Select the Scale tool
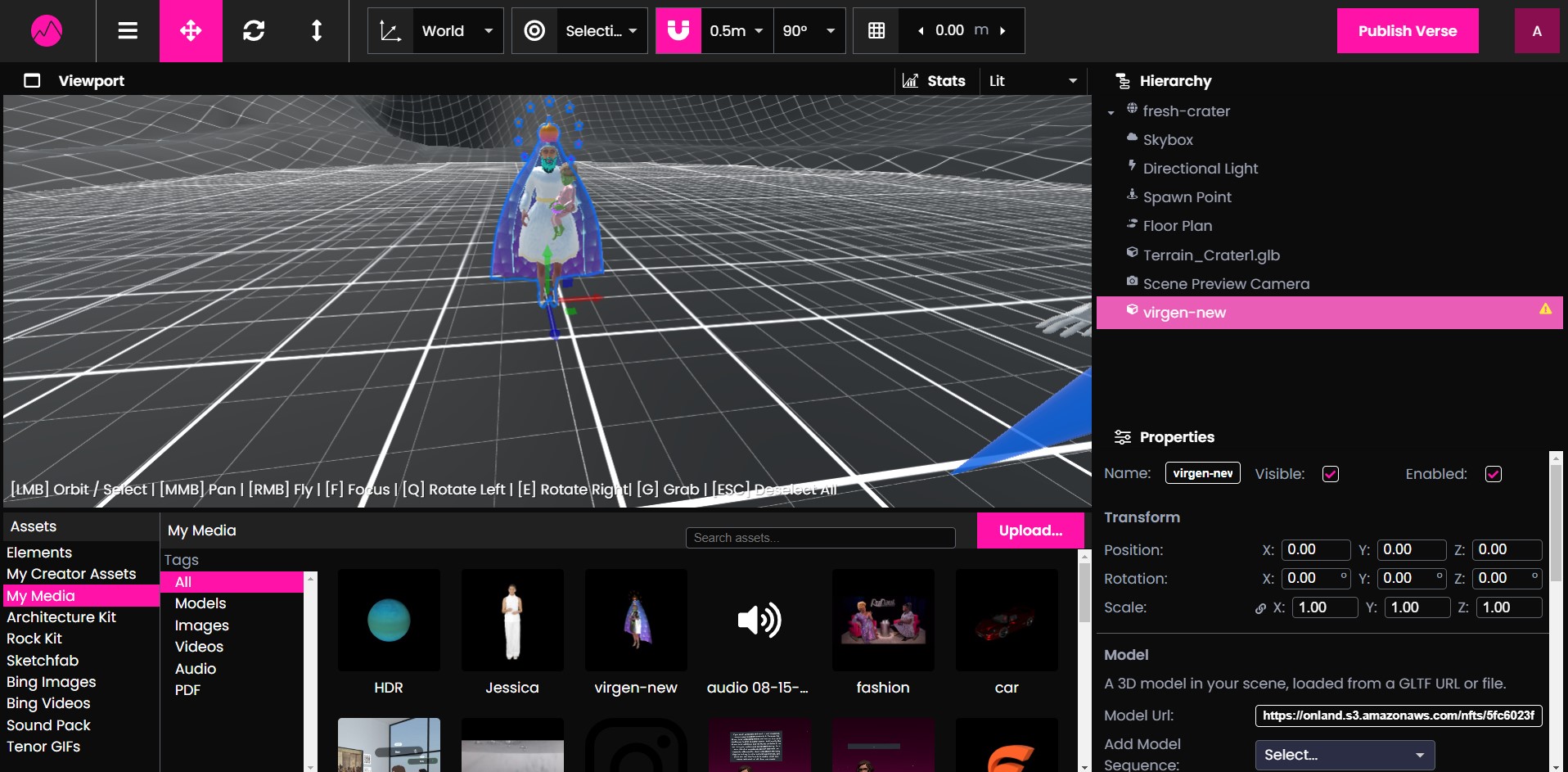Viewport: 1568px width, 772px height. point(317,31)
